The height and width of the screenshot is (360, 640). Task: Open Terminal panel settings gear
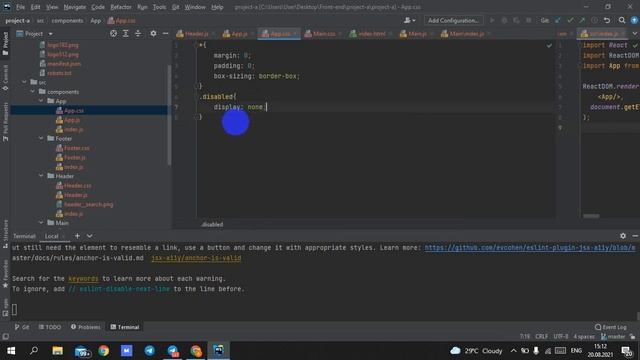click(x=623, y=236)
